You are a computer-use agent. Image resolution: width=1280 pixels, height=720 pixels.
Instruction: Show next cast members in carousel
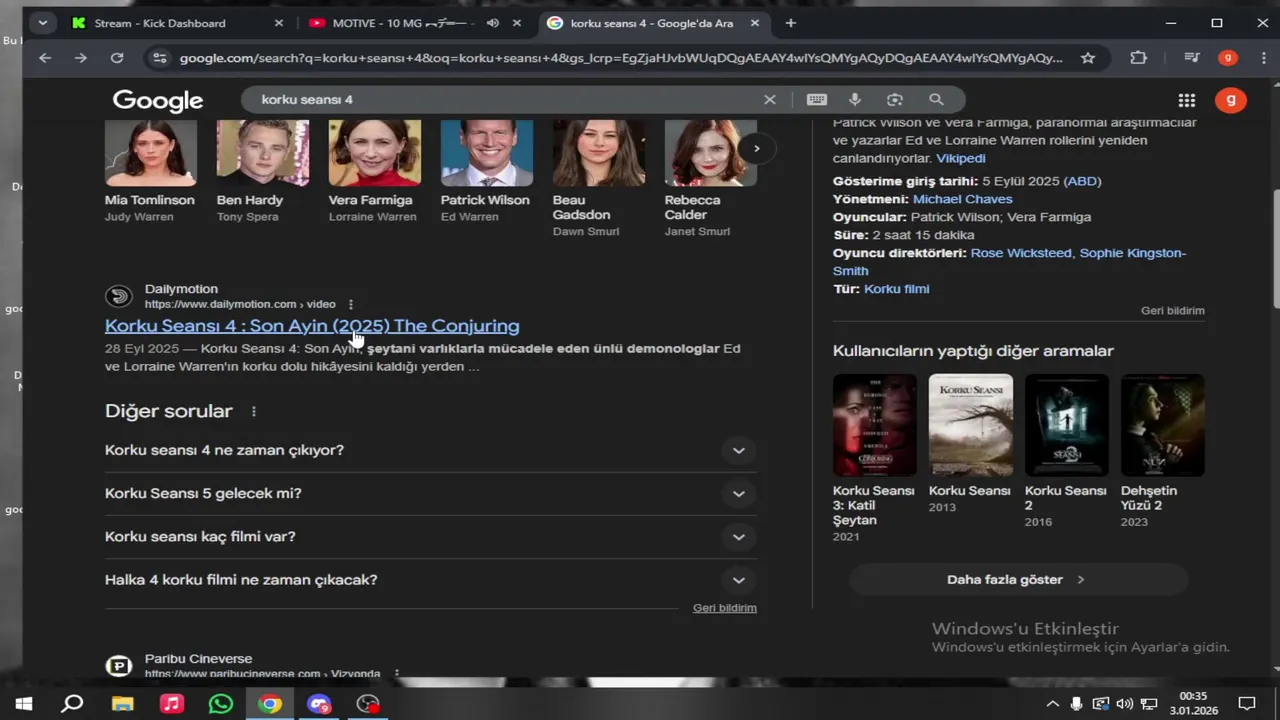757,148
